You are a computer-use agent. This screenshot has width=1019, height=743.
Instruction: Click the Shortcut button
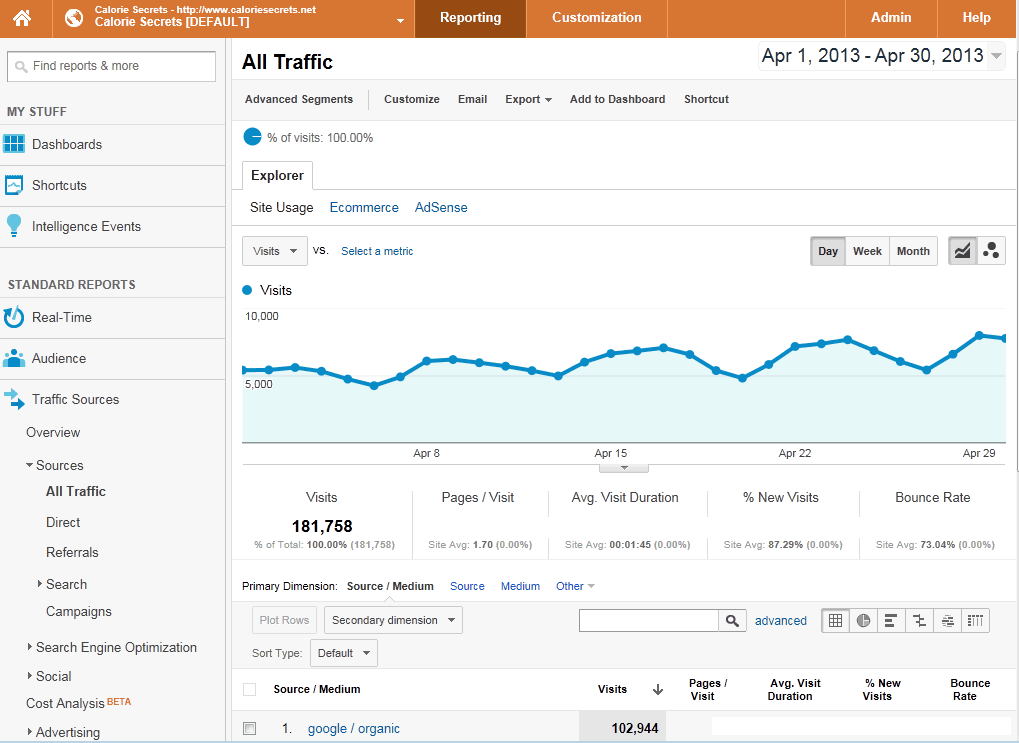706,99
